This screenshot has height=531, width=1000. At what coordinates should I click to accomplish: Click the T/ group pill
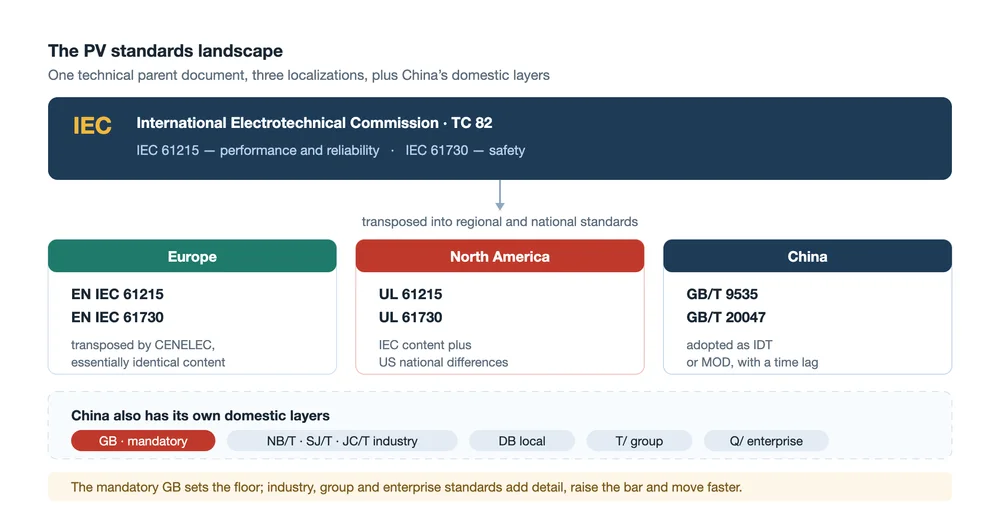point(639,440)
